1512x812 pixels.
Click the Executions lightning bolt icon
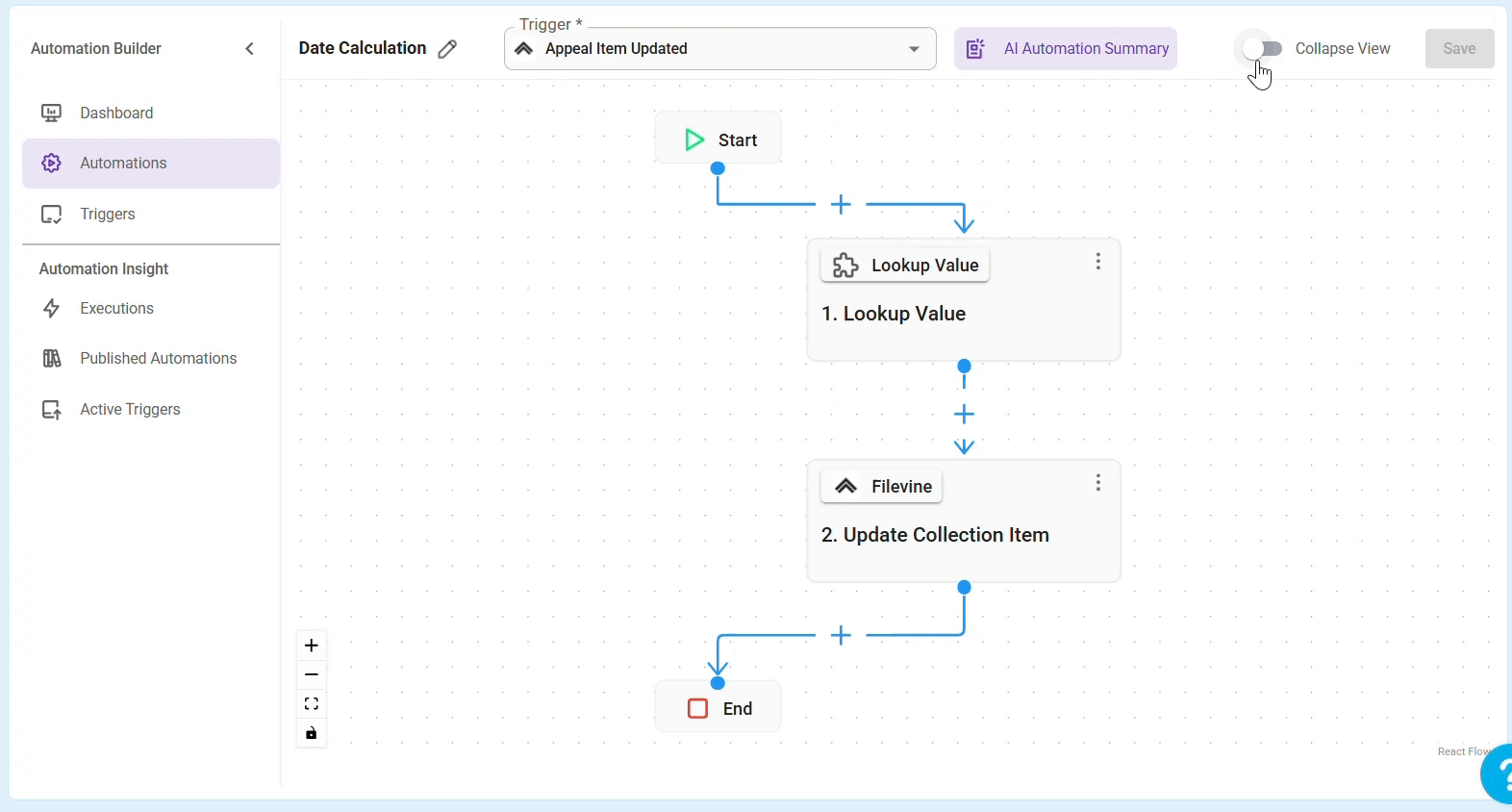pos(52,309)
